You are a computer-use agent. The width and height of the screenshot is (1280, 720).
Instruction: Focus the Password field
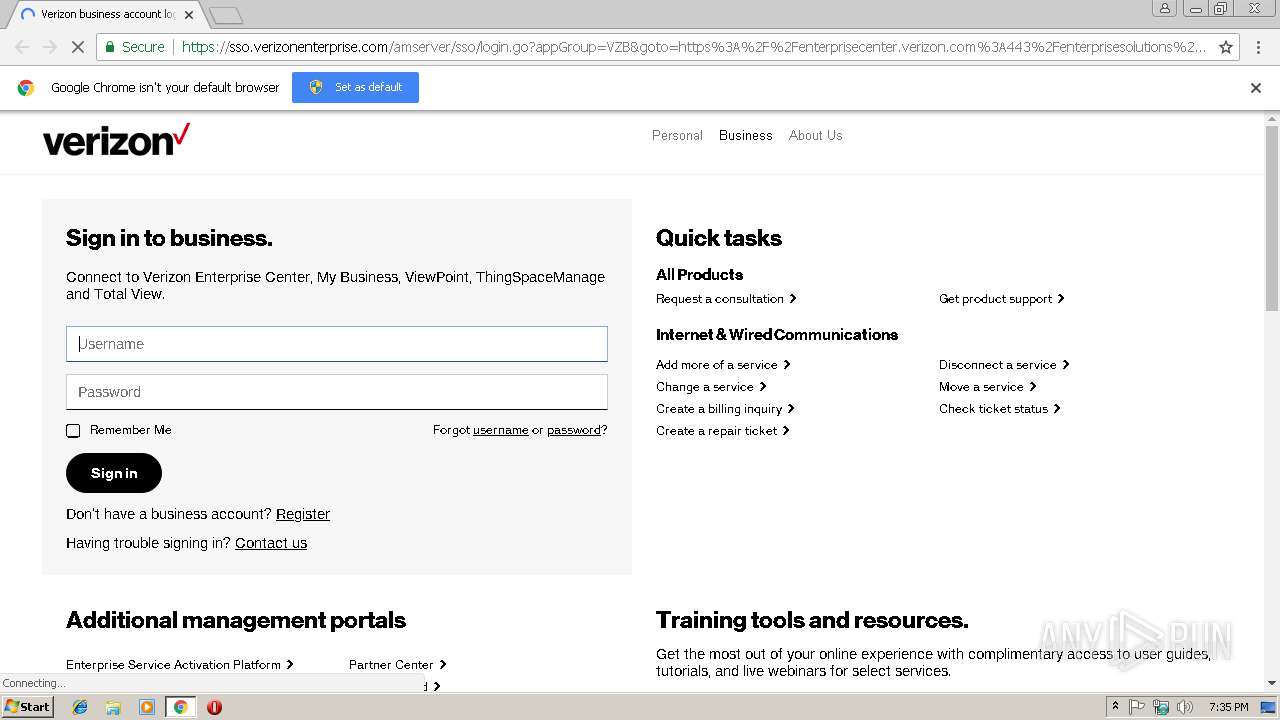coord(337,392)
